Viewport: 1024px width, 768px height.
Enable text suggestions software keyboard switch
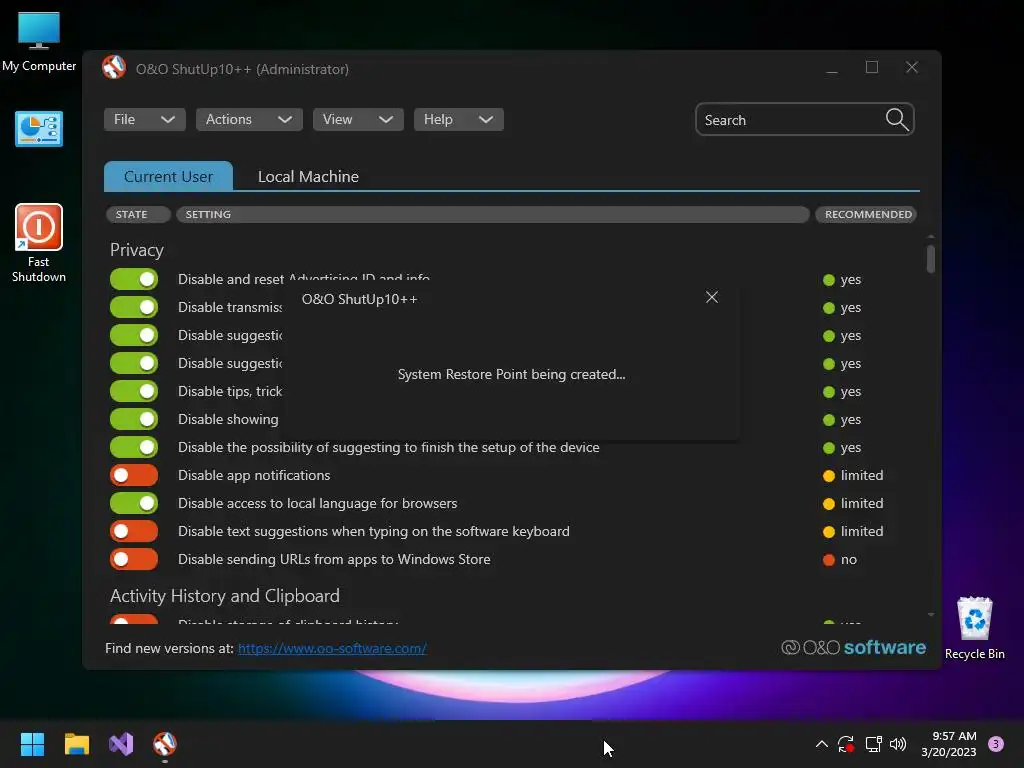(134, 531)
